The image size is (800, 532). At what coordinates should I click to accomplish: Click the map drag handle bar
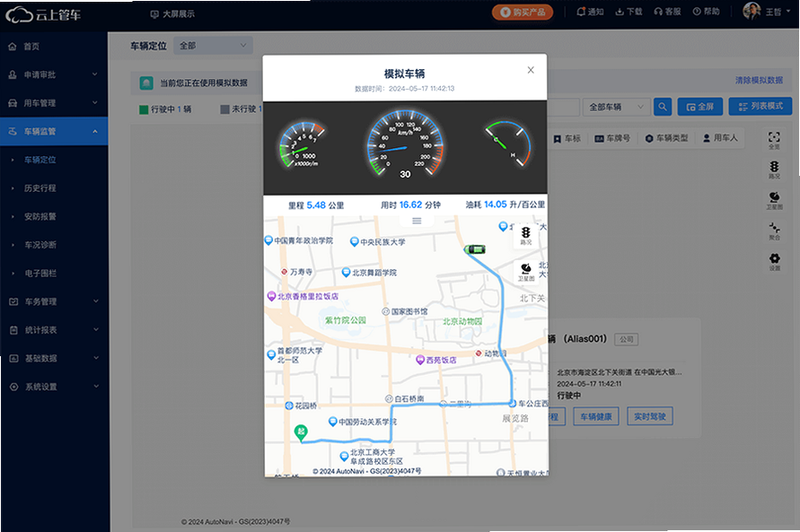click(417, 221)
